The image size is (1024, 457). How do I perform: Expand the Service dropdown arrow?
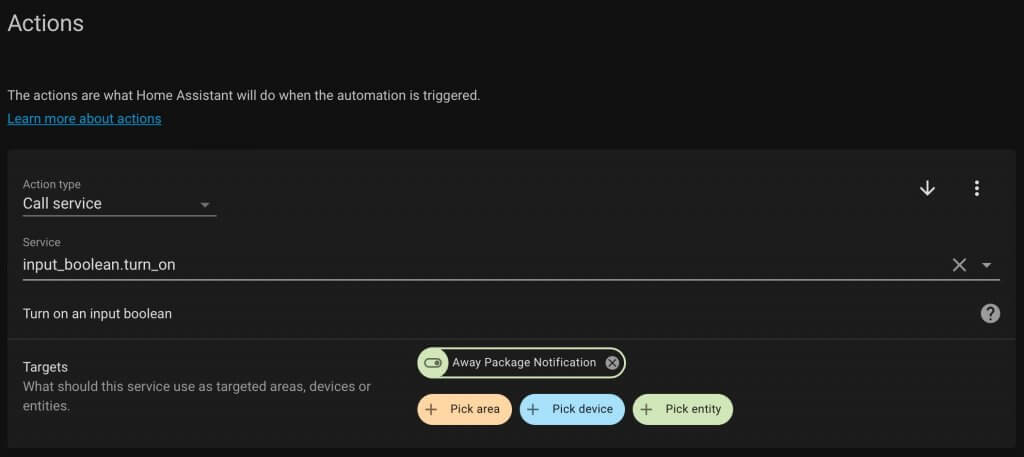[987, 265]
